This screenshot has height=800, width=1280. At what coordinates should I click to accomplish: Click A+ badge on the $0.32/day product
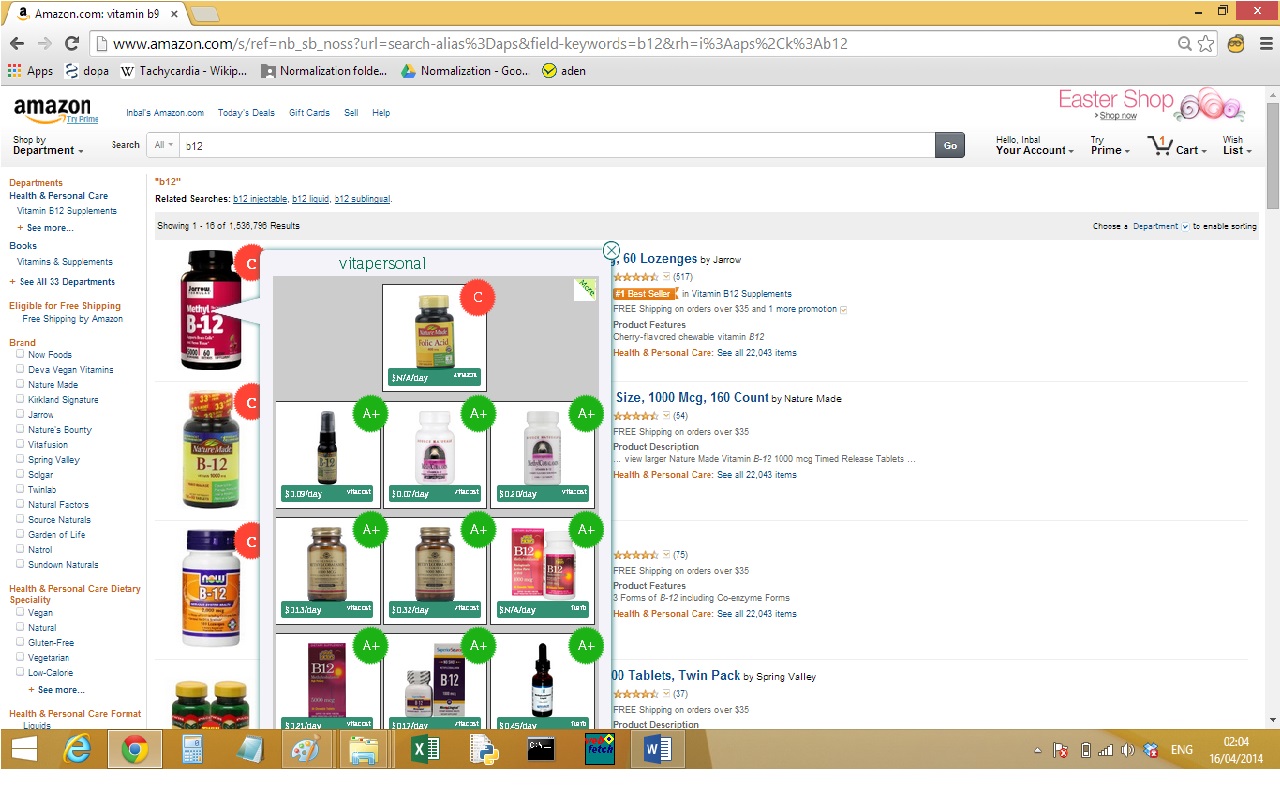478,530
